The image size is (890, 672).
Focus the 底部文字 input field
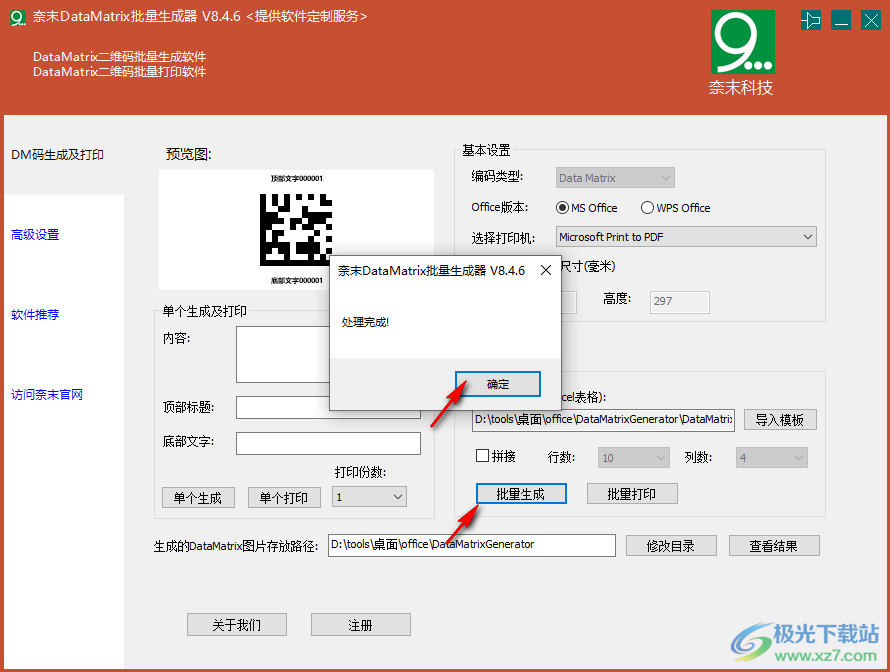[x=328, y=443]
